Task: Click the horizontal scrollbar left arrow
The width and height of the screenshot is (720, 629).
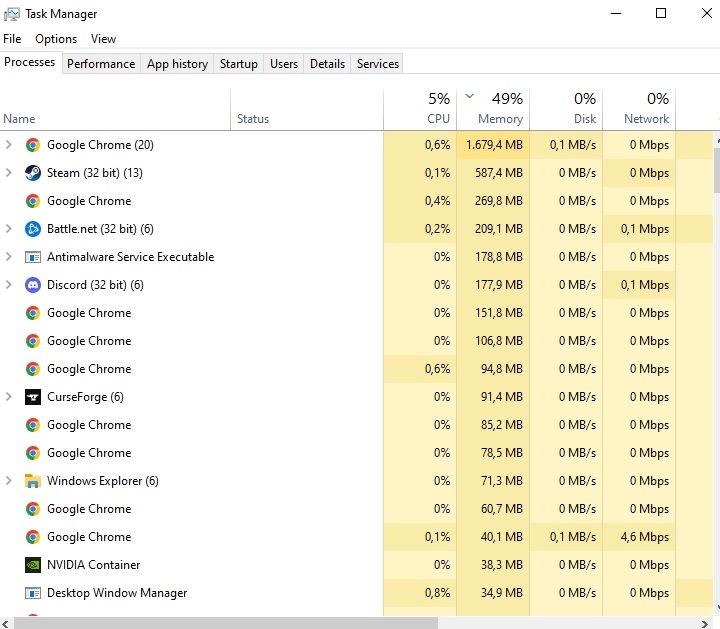Action: [x=6, y=623]
